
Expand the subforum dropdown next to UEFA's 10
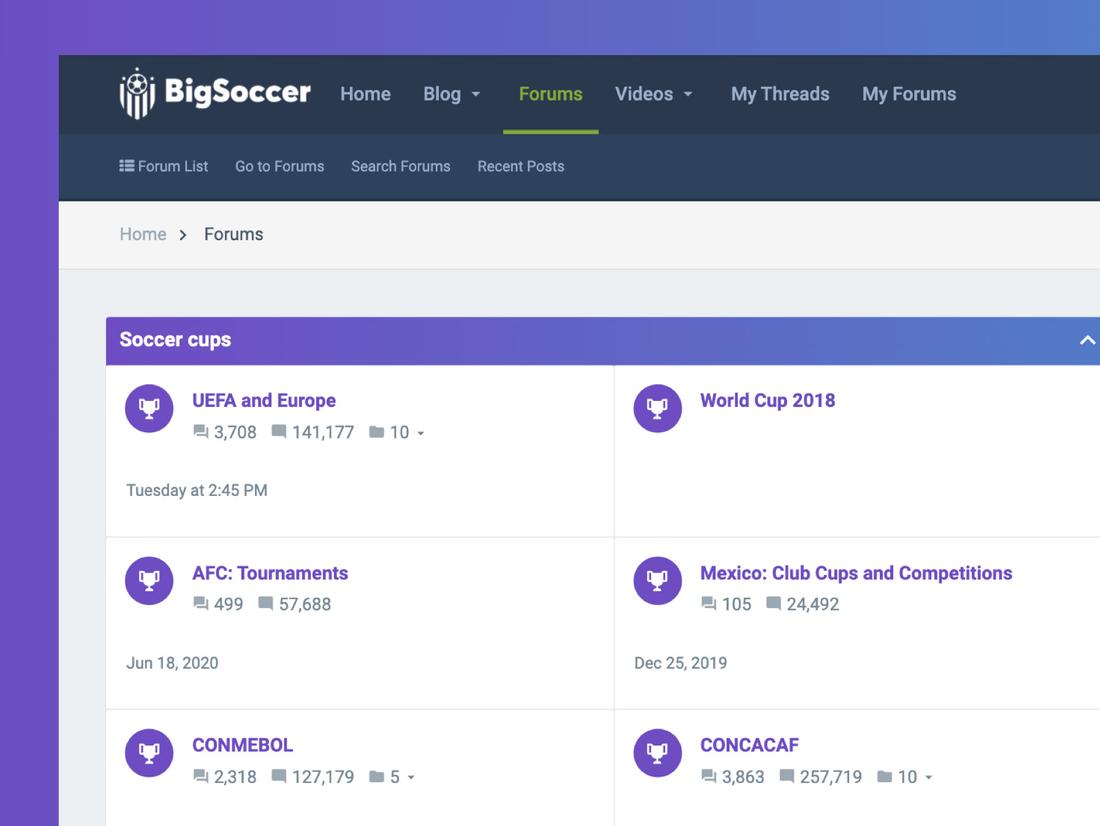pos(418,432)
